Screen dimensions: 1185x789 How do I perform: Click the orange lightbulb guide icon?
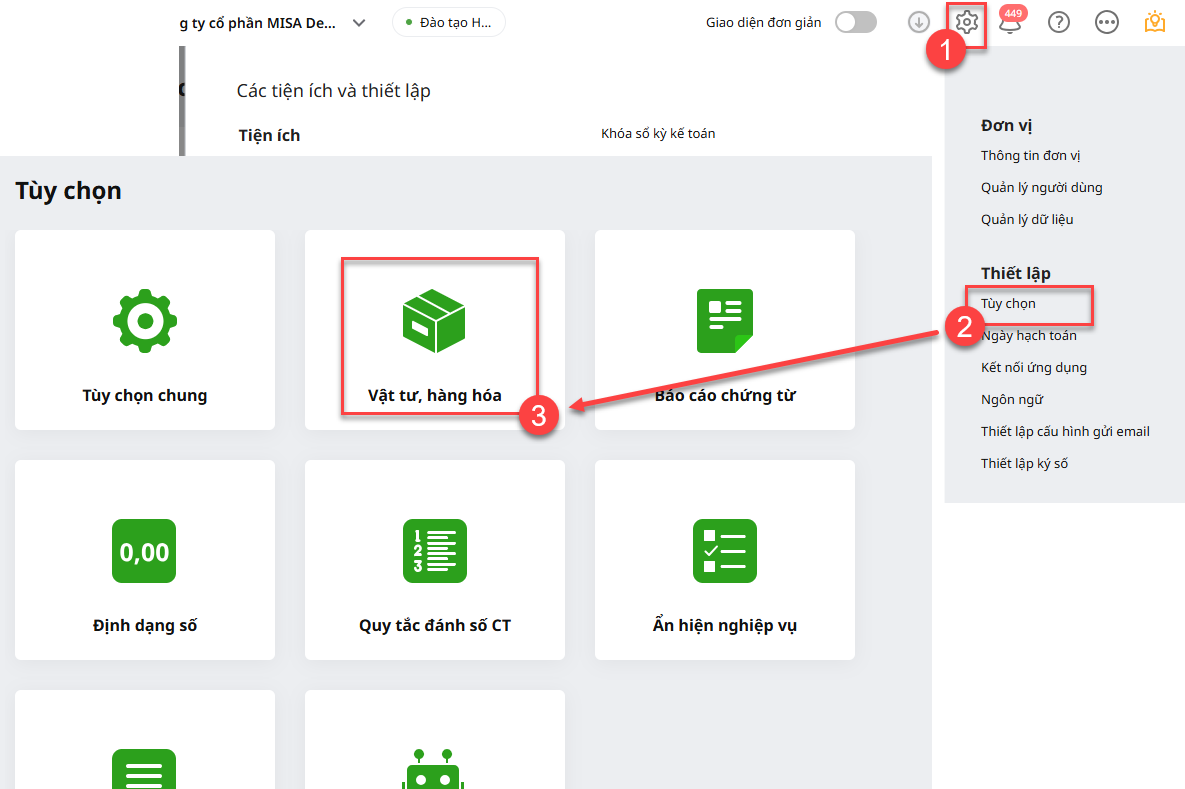click(x=1155, y=22)
